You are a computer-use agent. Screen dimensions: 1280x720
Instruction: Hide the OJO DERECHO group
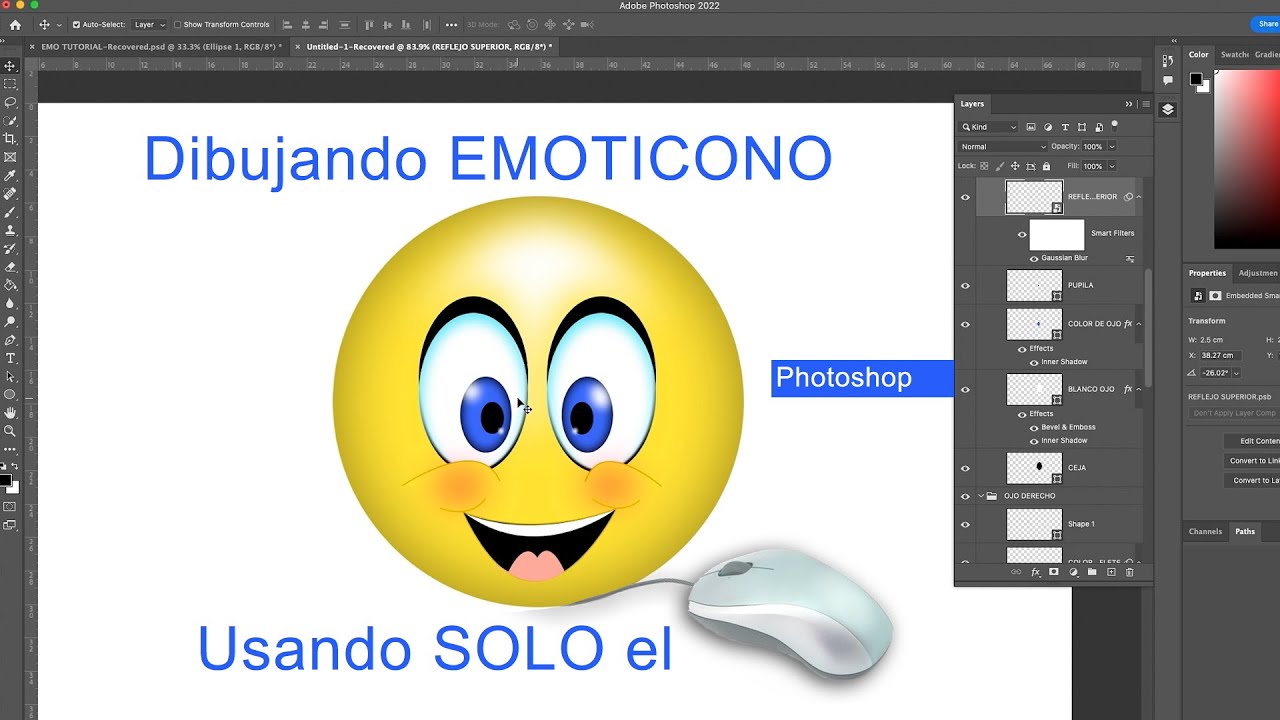965,496
